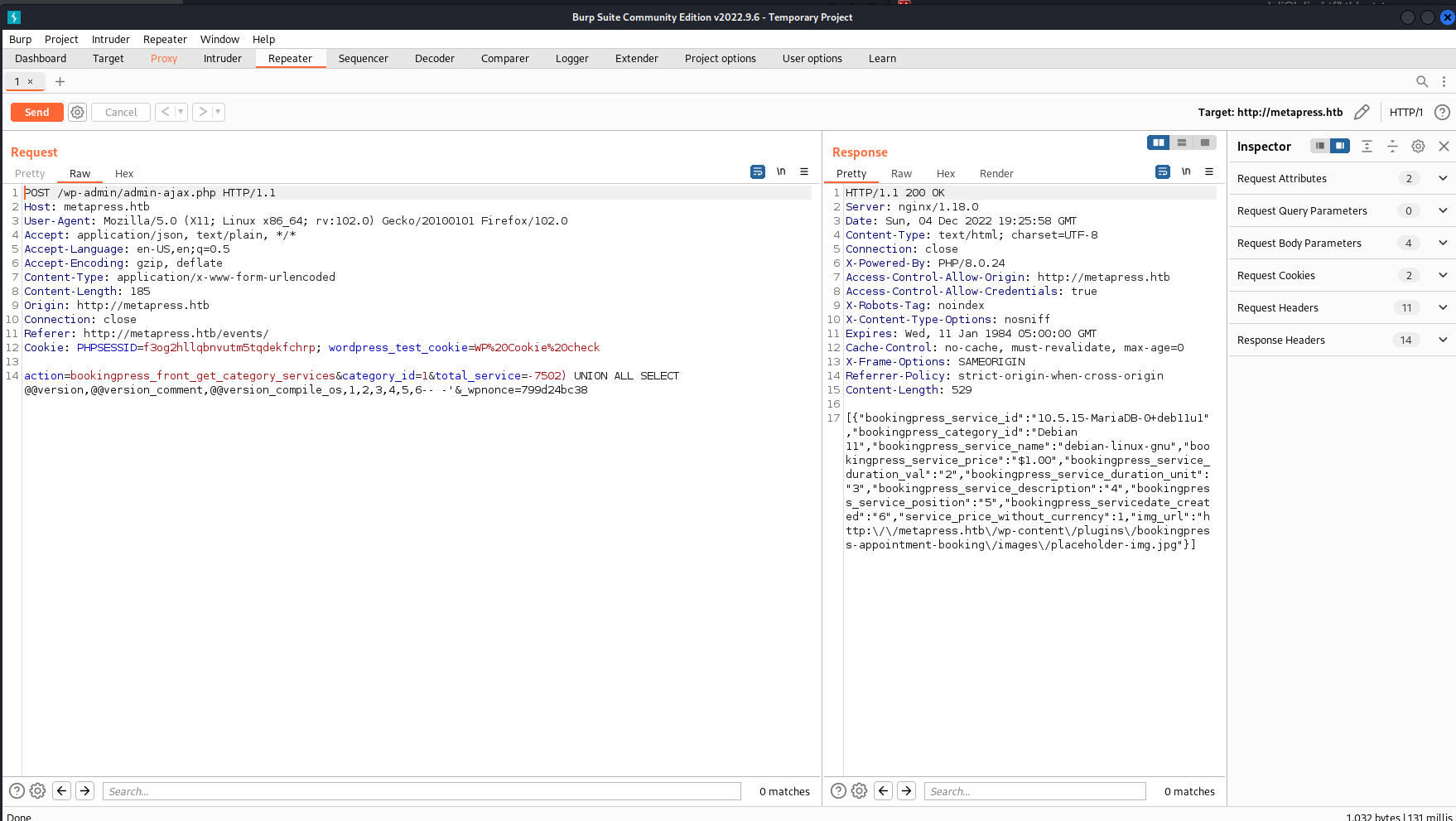
Task: Switch to the Decoder tab
Action: click(435, 58)
